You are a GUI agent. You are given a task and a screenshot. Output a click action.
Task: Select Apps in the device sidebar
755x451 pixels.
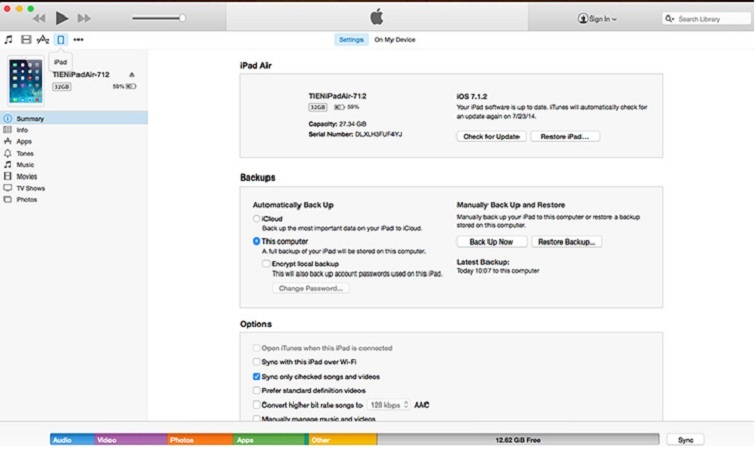pos(24,142)
